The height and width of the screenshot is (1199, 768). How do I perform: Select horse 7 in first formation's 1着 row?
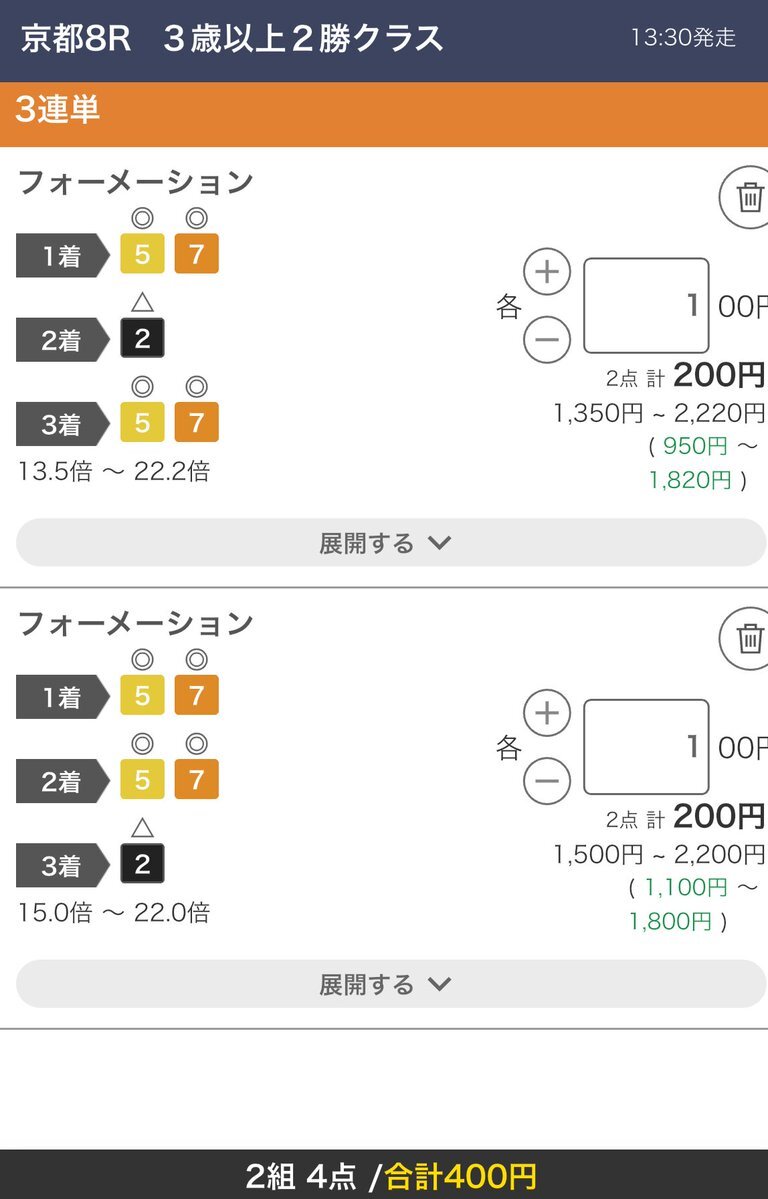coord(196,255)
